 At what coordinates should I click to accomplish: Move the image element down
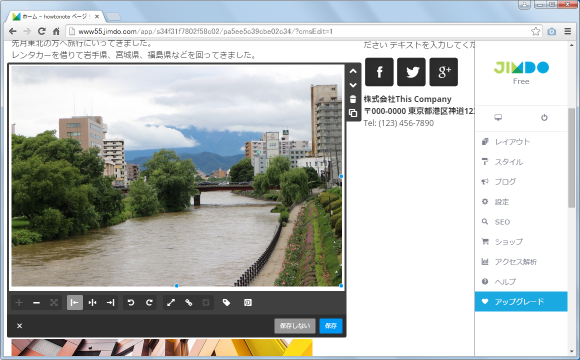click(353, 85)
